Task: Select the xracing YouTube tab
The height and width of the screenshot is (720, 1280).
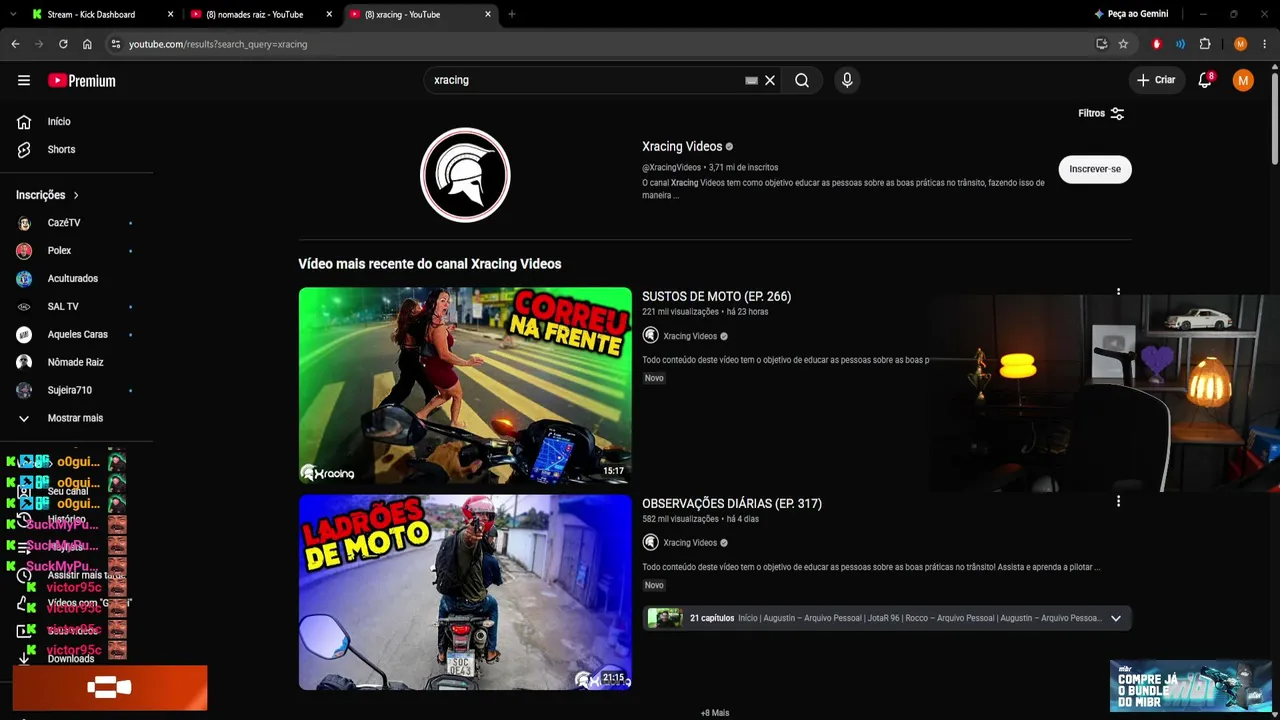Action: pyautogui.click(x=421, y=14)
